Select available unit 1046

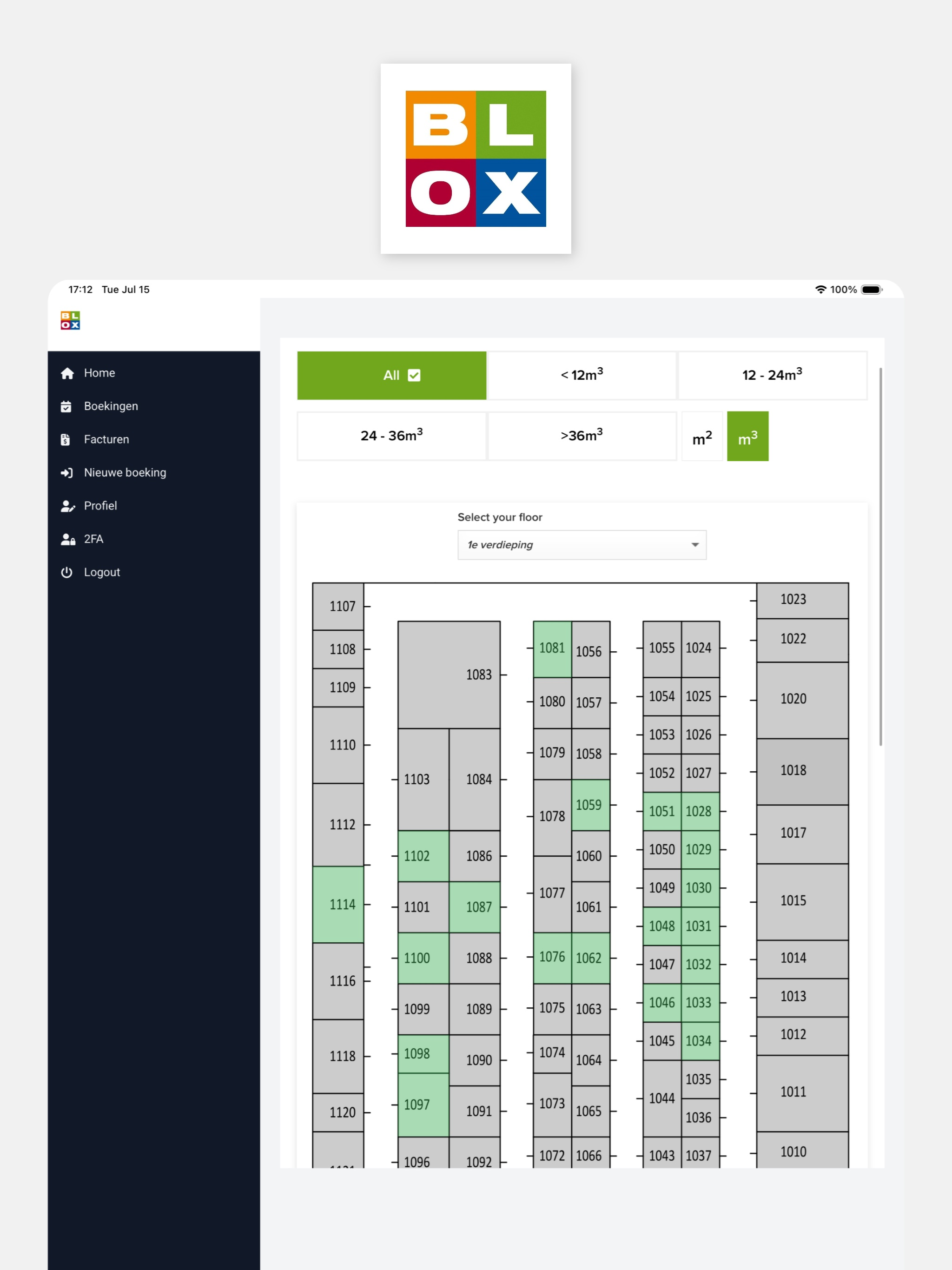(x=662, y=1003)
